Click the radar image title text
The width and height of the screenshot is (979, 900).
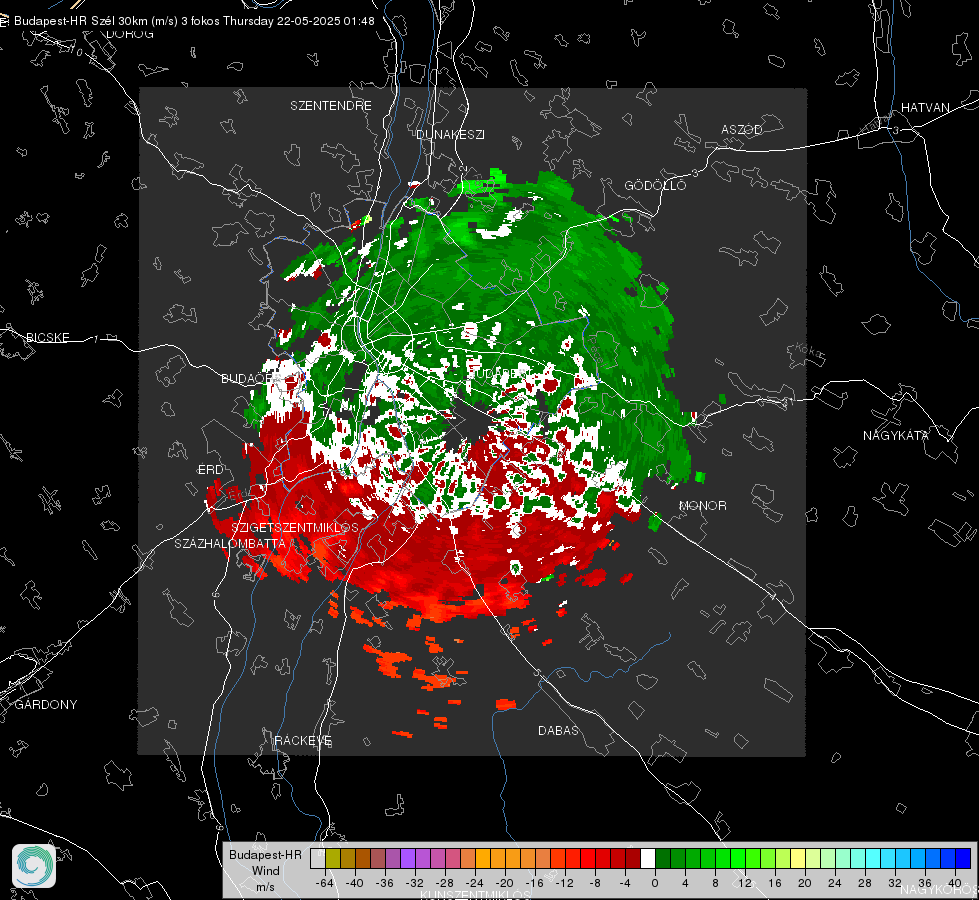pyautogui.click(x=194, y=21)
